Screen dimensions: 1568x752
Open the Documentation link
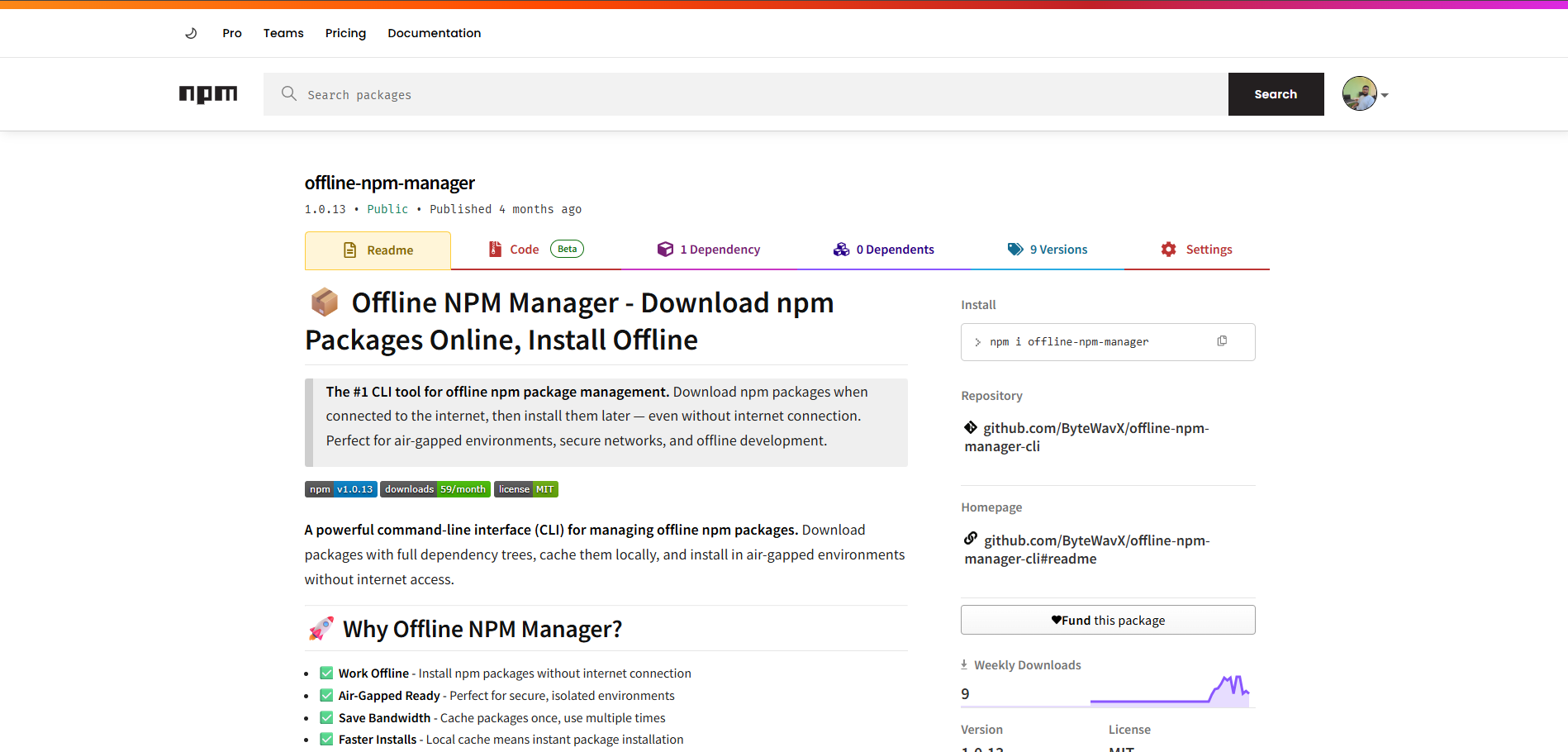pos(435,33)
